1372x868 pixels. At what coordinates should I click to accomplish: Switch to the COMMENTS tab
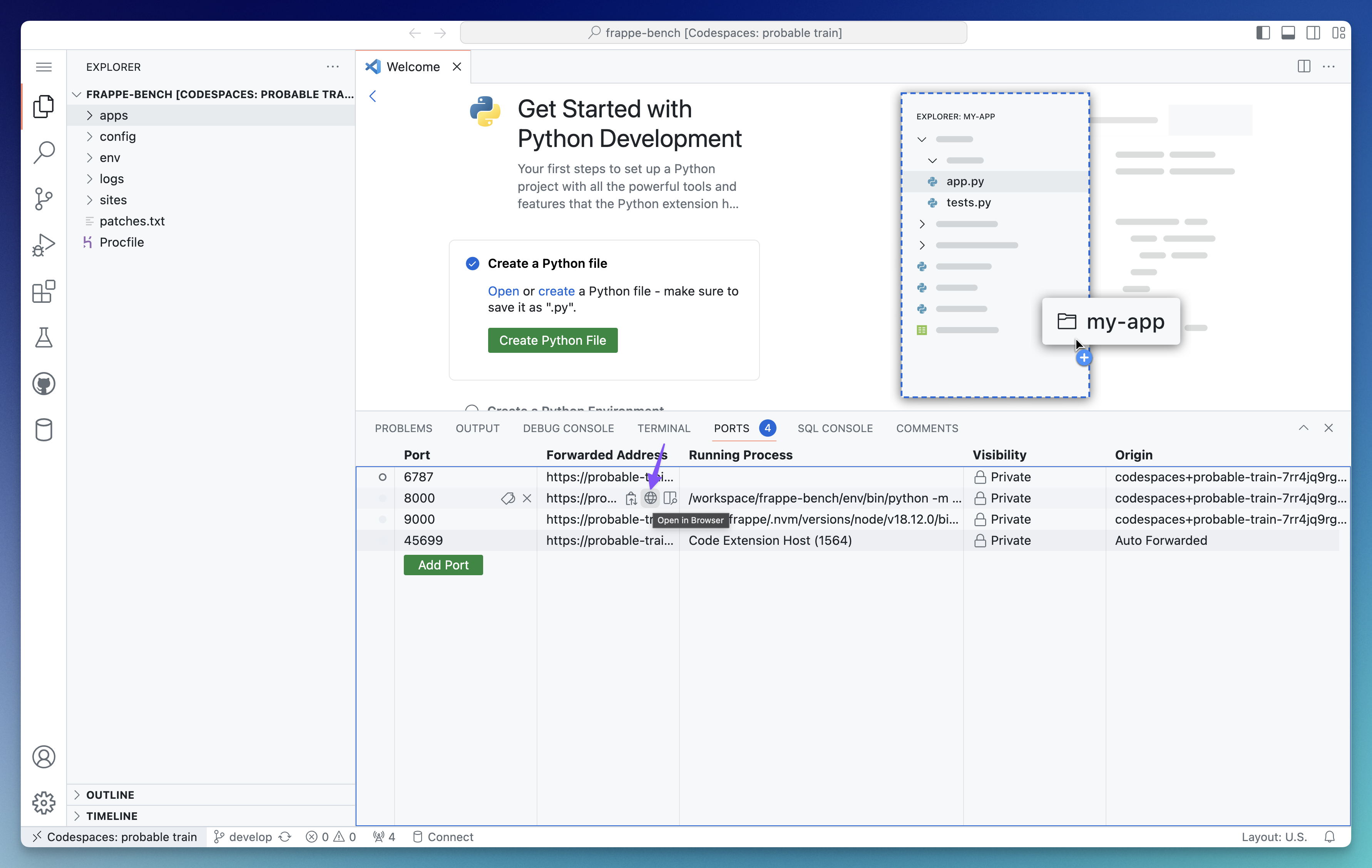click(927, 428)
